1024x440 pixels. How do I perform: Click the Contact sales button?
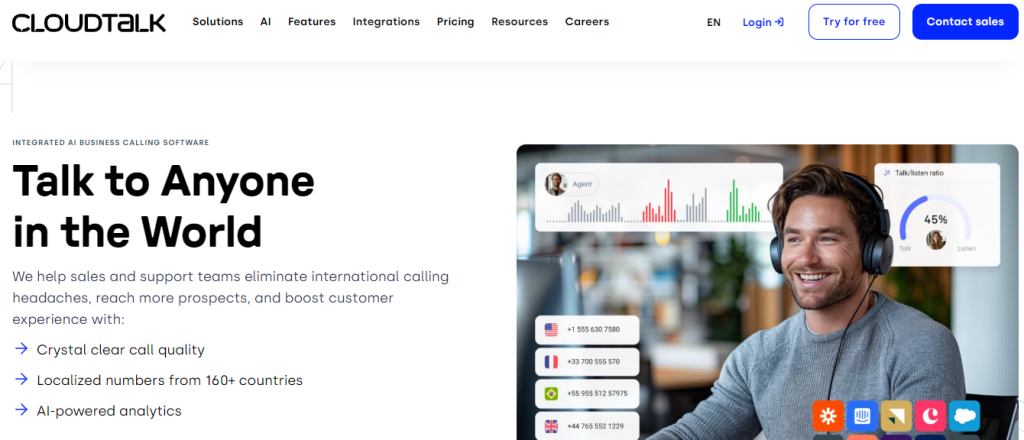click(964, 22)
